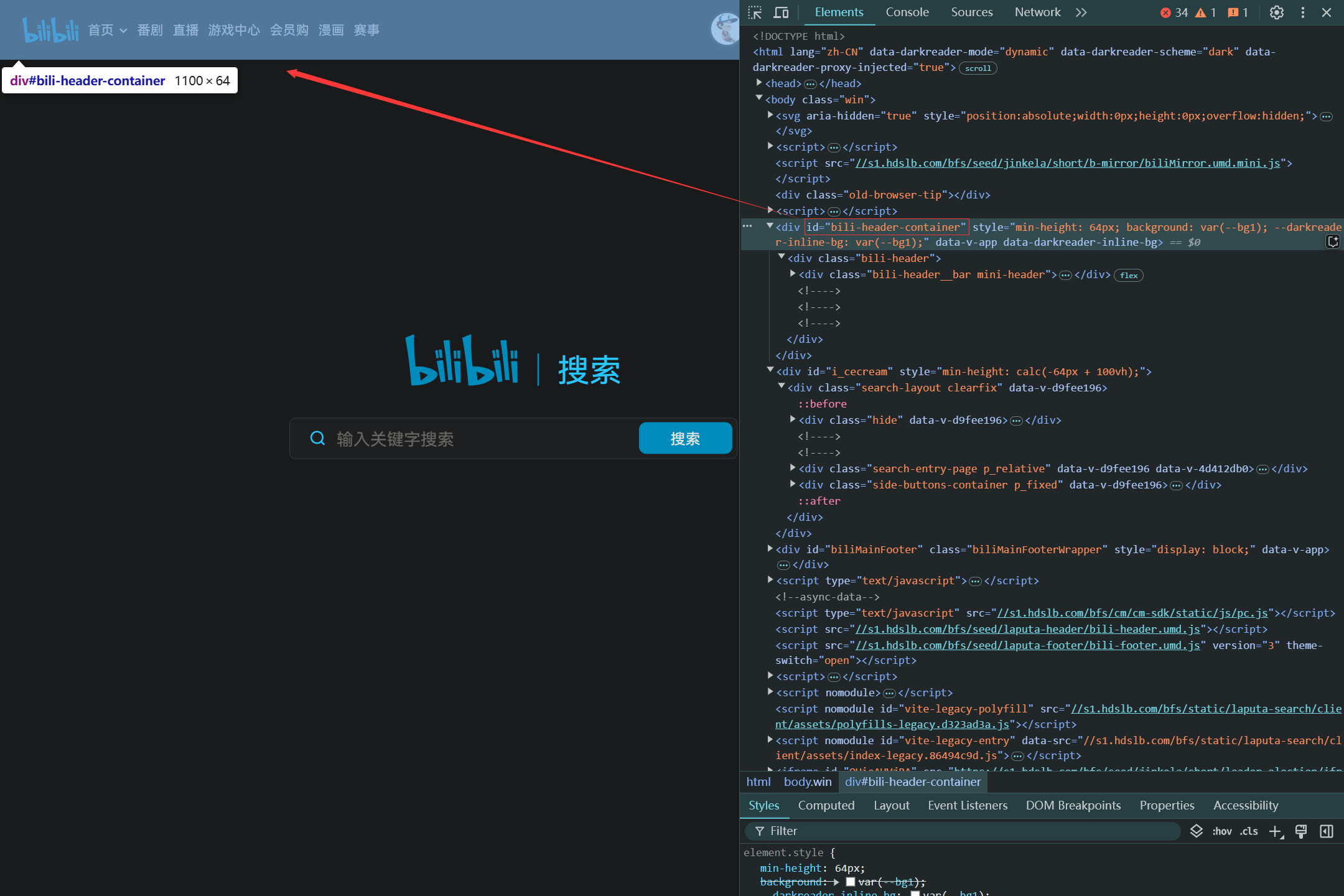Expand the side-buttons-container p_fixed node
The height and width of the screenshot is (896, 1344).
793,483
